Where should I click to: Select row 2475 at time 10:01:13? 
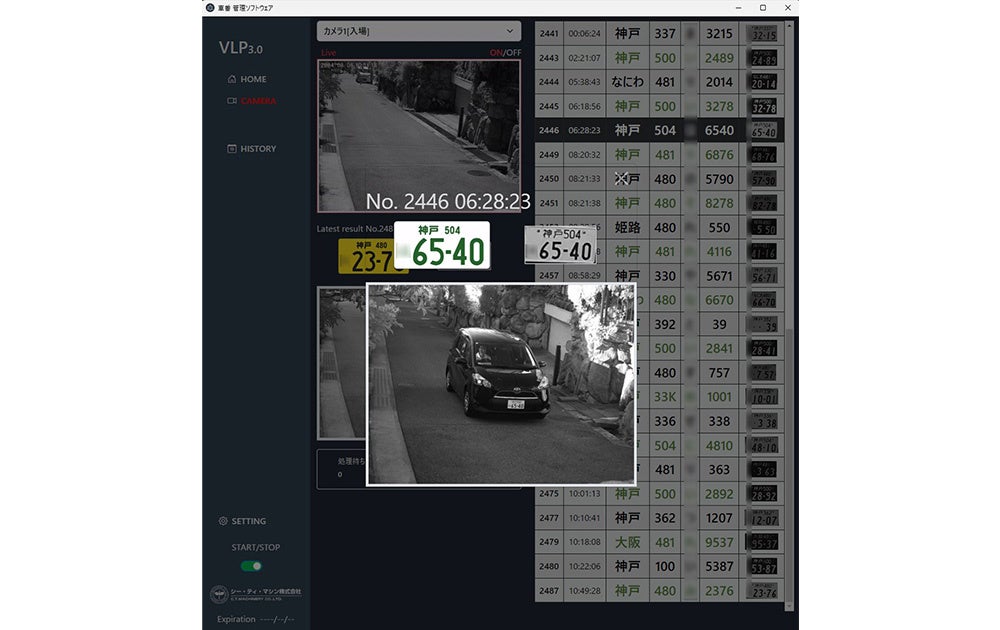click(659, 494)
